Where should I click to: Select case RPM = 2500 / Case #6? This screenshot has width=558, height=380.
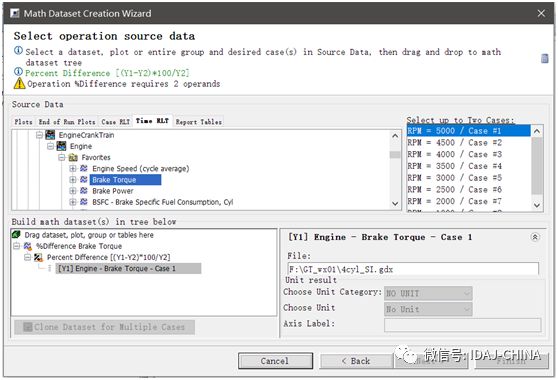(x=469, y=190)
